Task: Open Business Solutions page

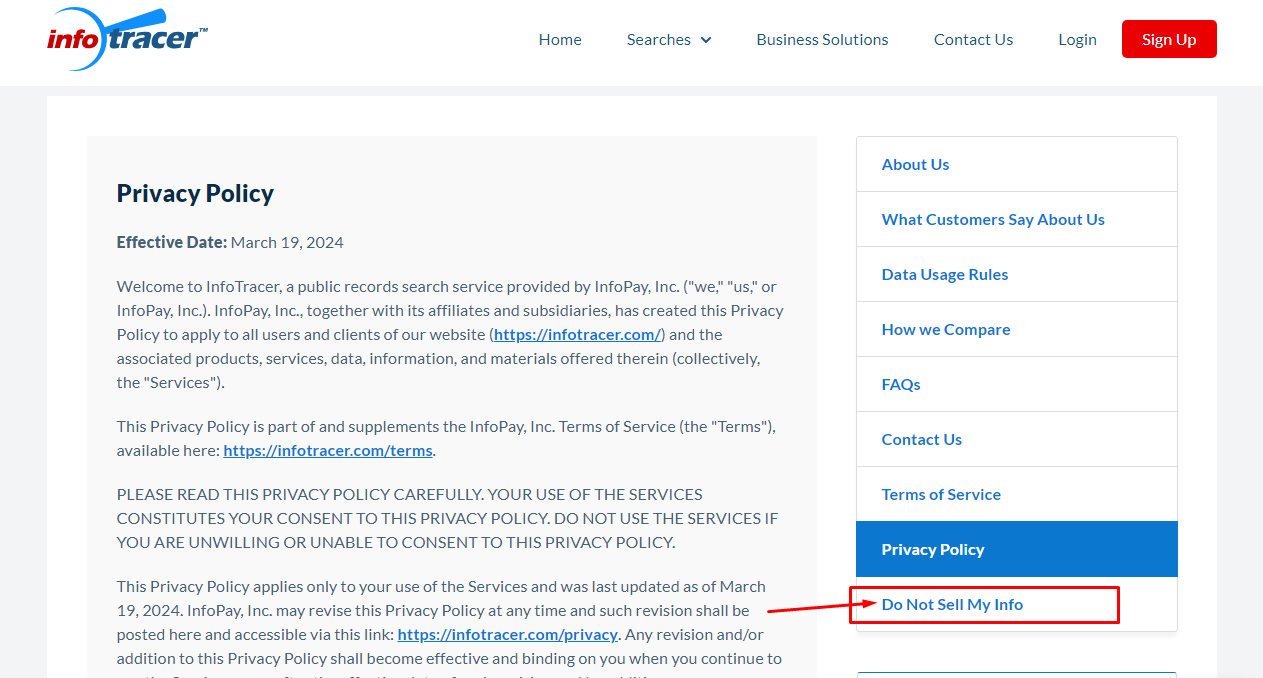Action: (x=822, y=40)
